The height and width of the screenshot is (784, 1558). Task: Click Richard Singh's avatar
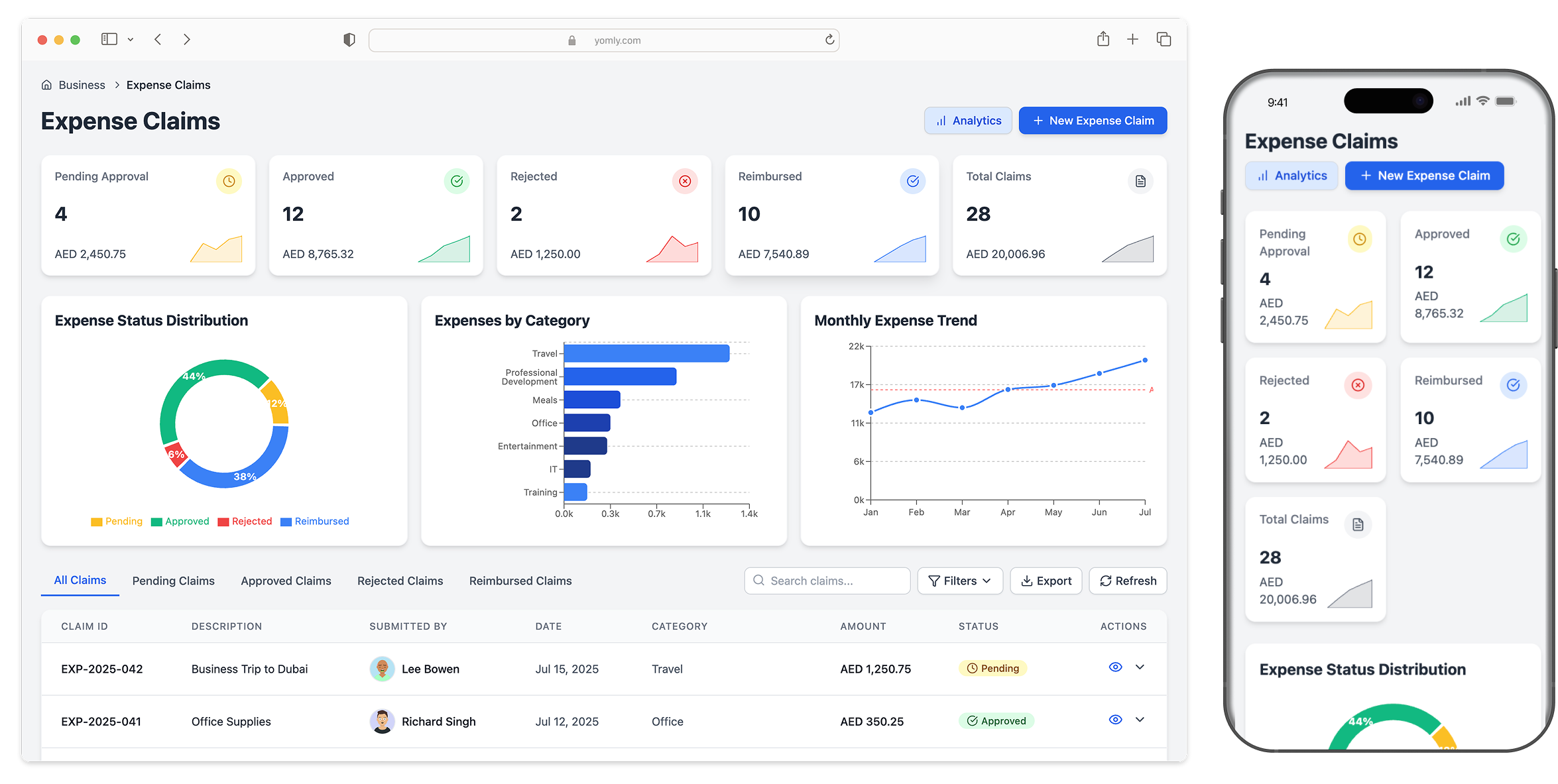(382, 721)
